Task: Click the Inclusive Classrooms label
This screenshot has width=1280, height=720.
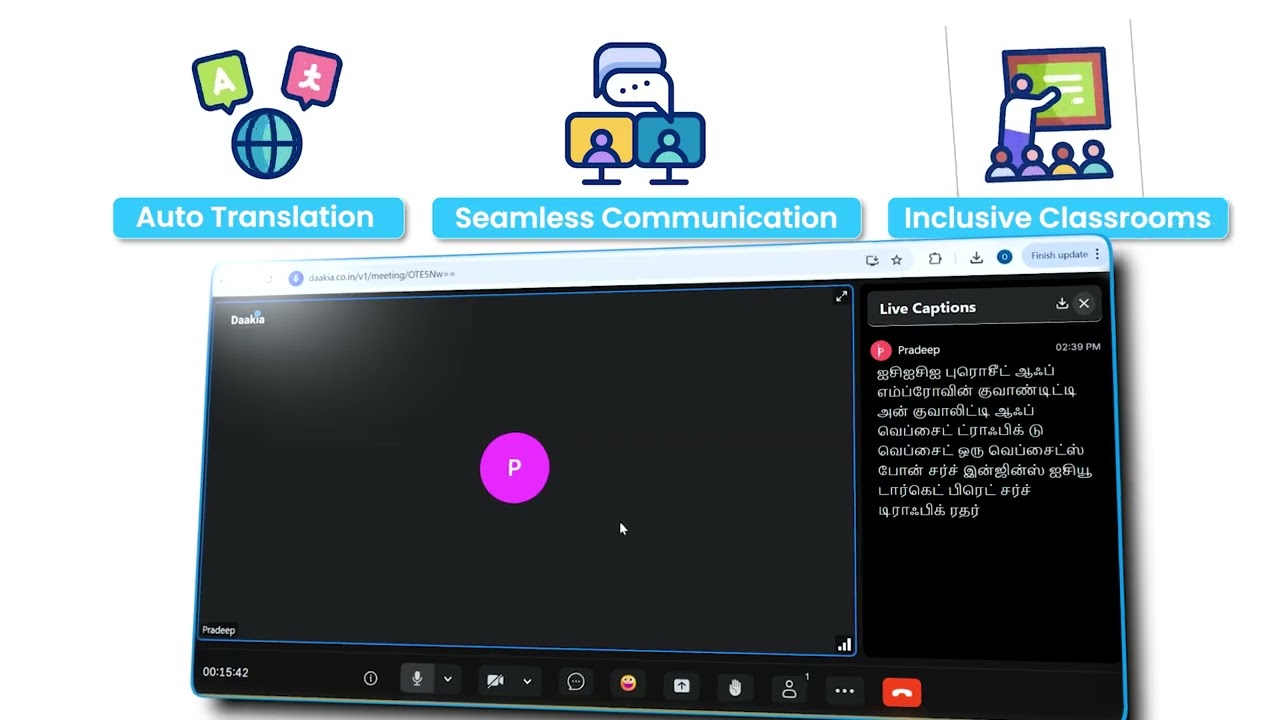Action: point(1058,218)
